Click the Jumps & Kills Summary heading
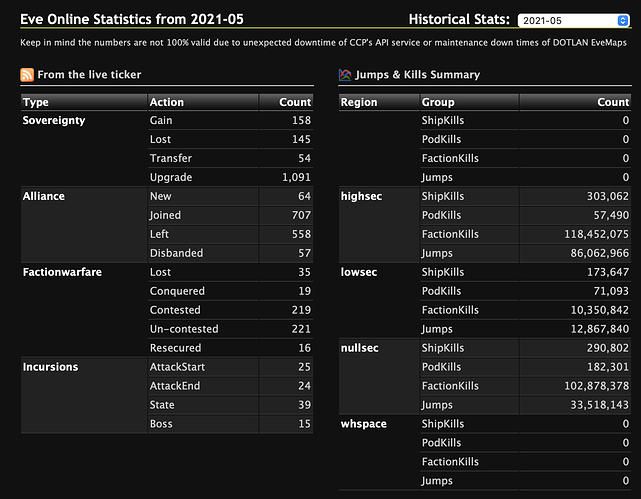Viewport: 641px width, 499px height. pyautogui.click(x=417, y=75)
